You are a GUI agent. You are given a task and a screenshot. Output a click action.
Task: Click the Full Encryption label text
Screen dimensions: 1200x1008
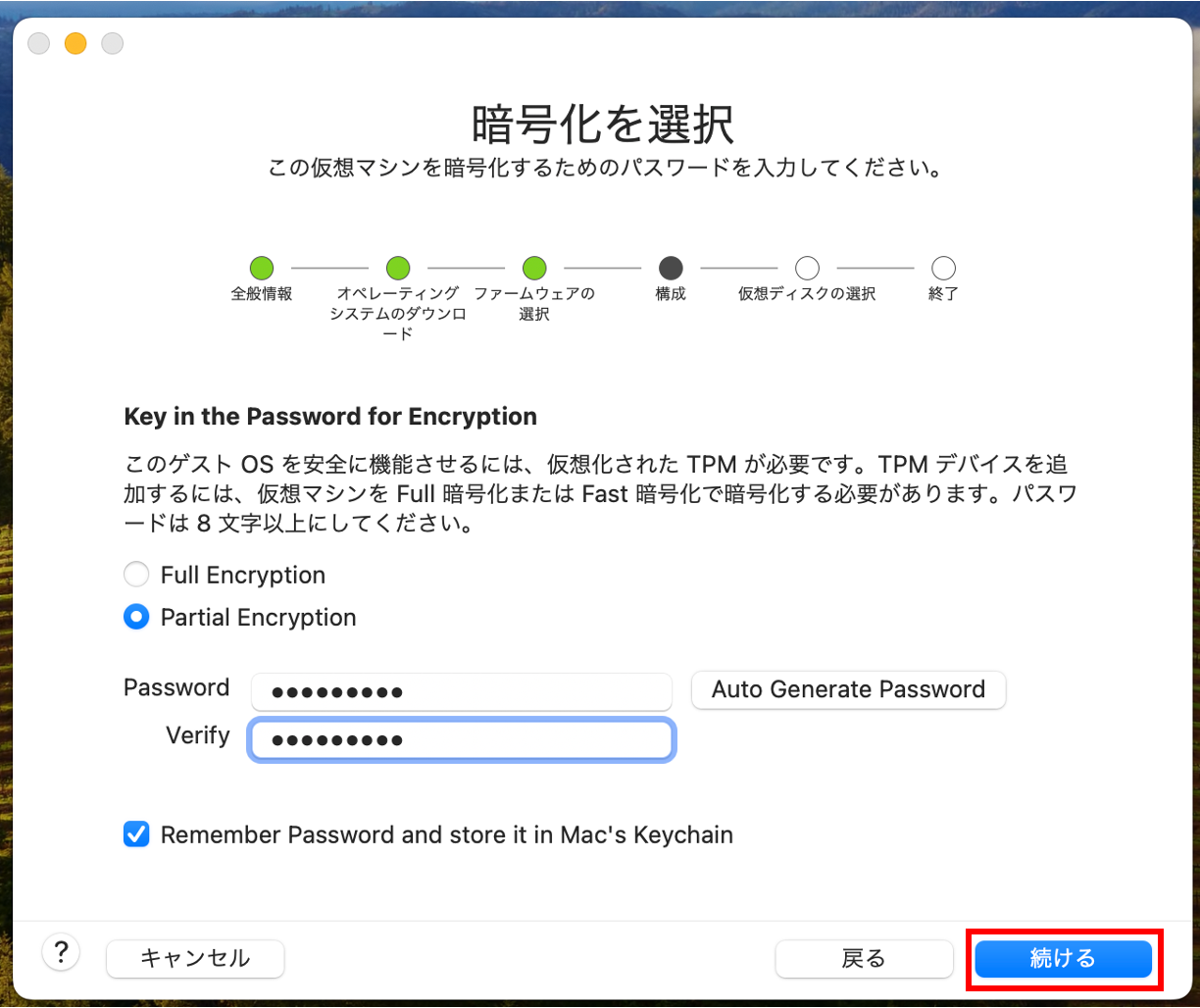(x=242, y=575)
